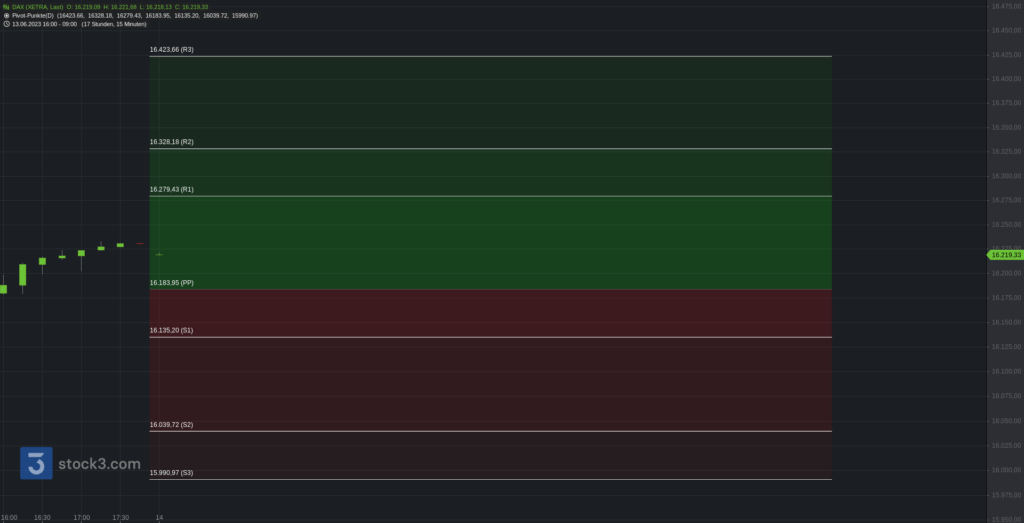Image resolution: width=1024 pixels, height=523 pixels.
Task: Select the DAX (XETRA, Last) legend label
Action: [38, 7]
